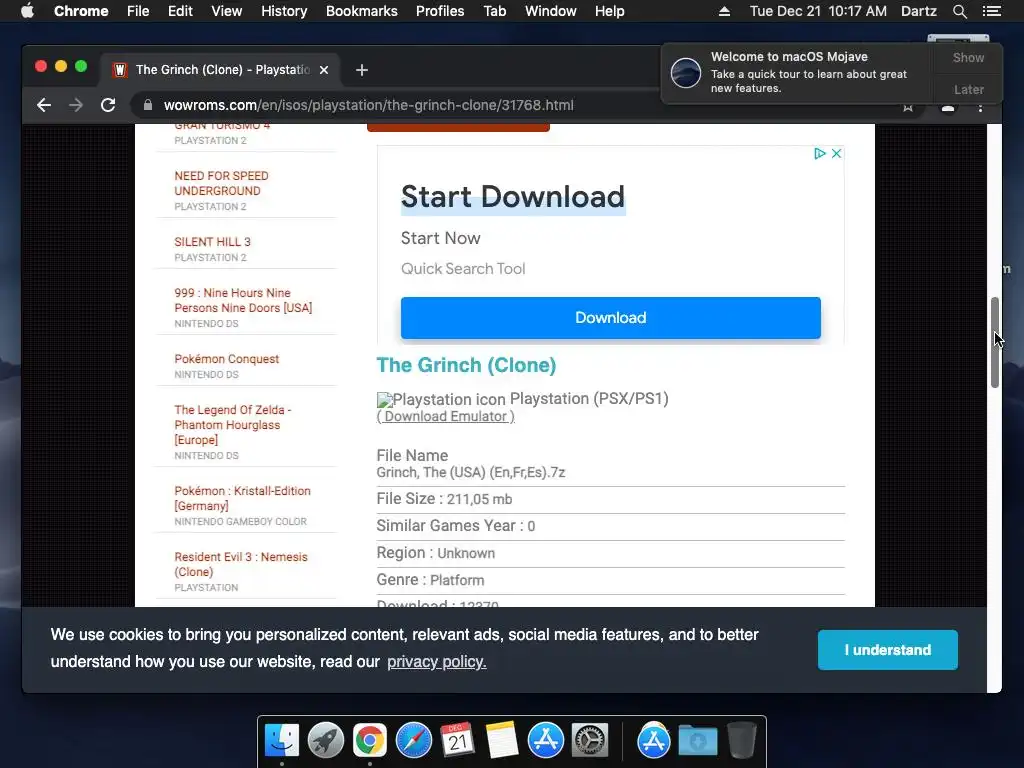Open the Edit menu

click(180, 11)
